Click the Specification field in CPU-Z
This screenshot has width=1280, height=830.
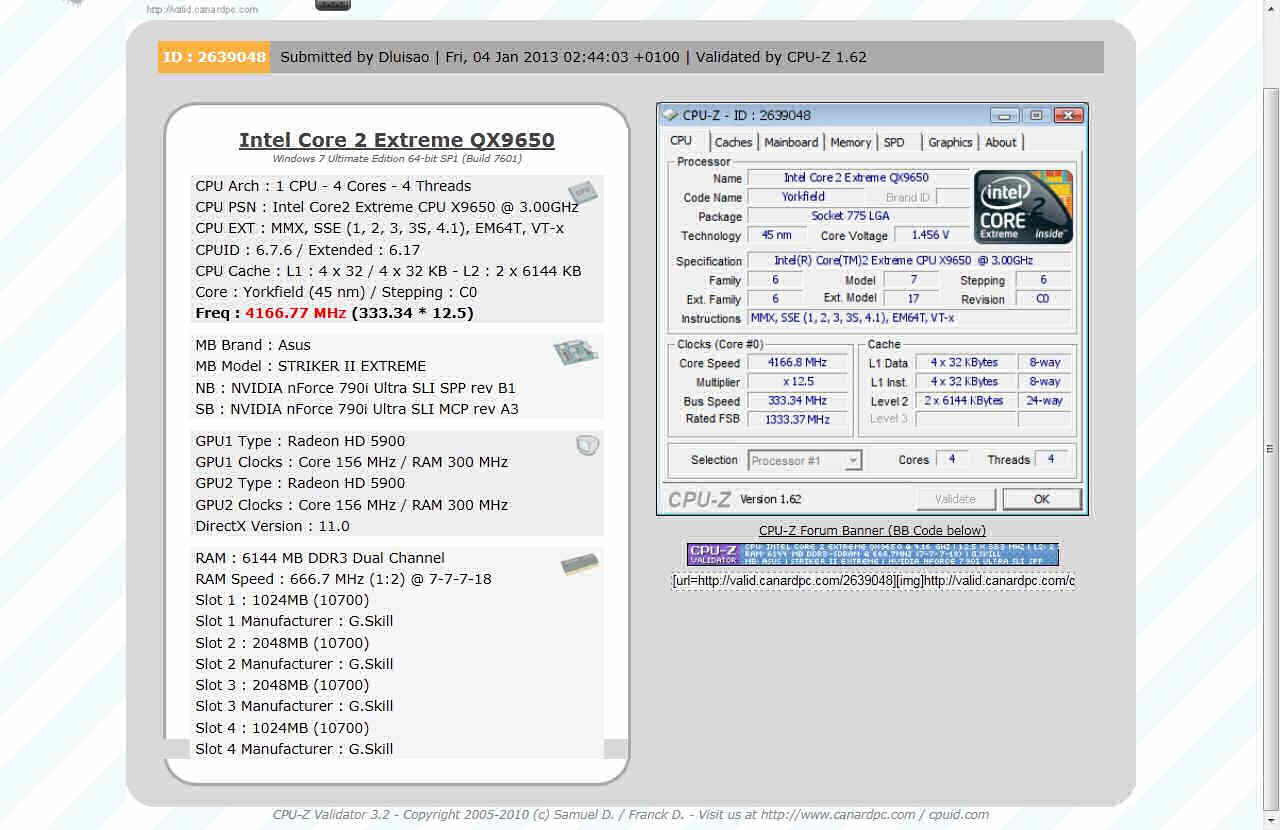(909, 260)
